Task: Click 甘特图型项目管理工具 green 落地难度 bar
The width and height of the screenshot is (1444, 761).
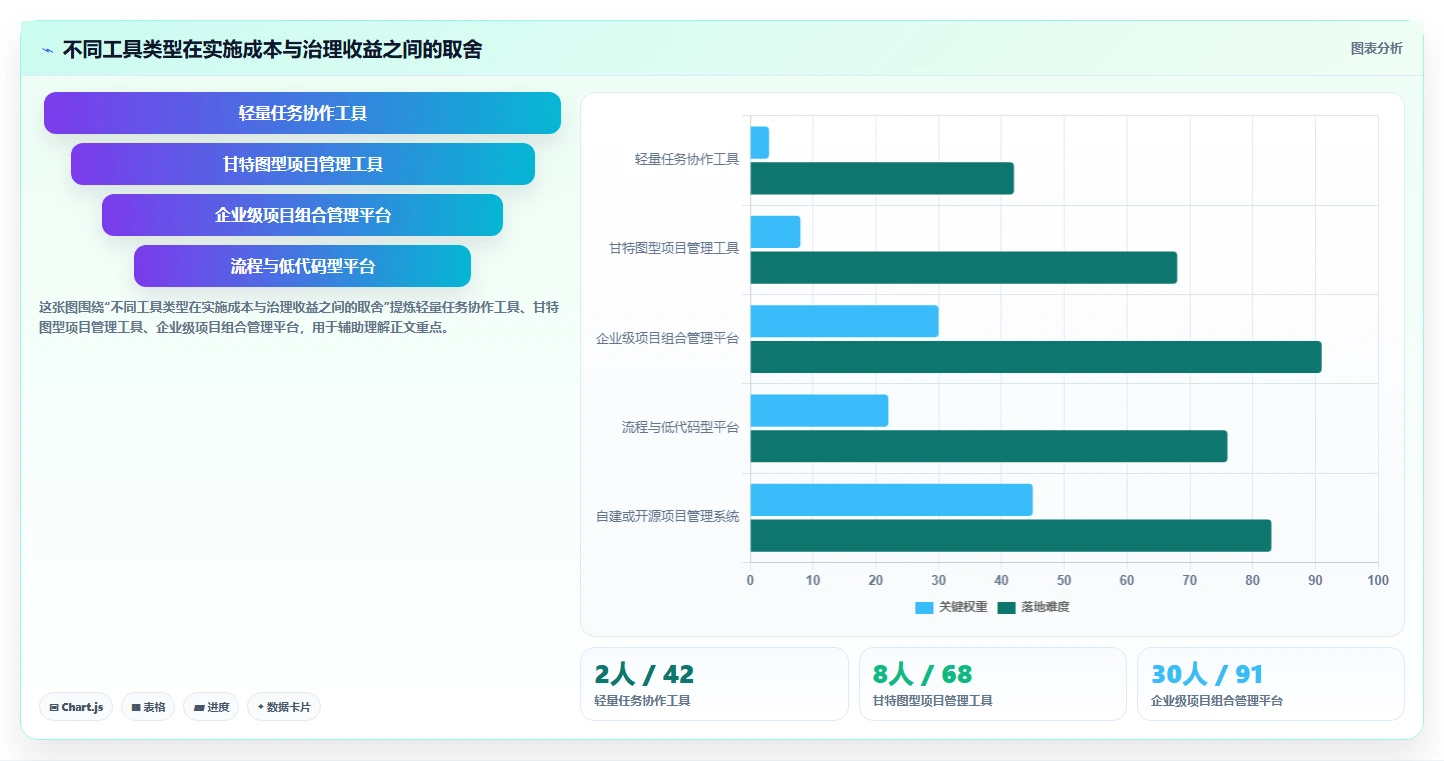Action: tap(963, 268)
